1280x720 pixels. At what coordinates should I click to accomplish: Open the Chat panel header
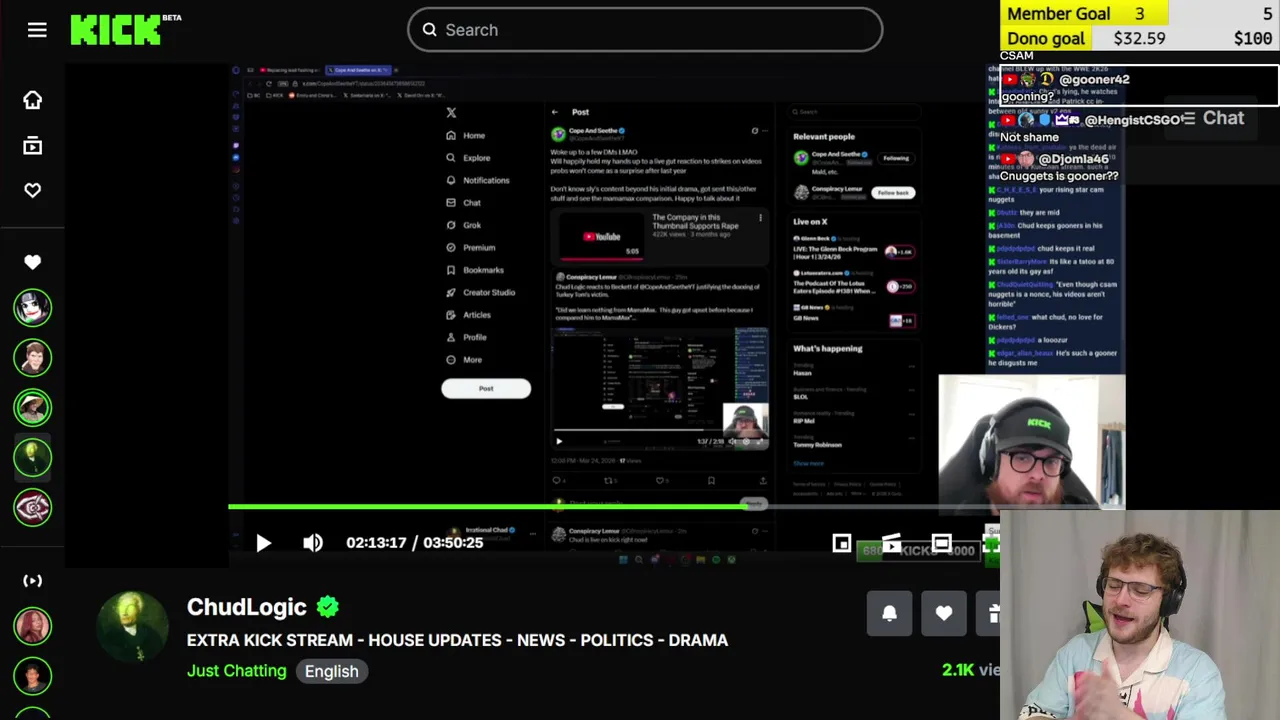(1212, 118)
